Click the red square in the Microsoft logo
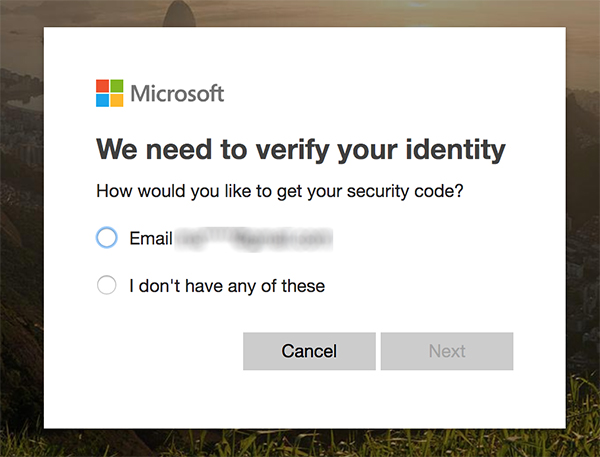The width and height of the screenshot is (600, 457). point(102,86)
